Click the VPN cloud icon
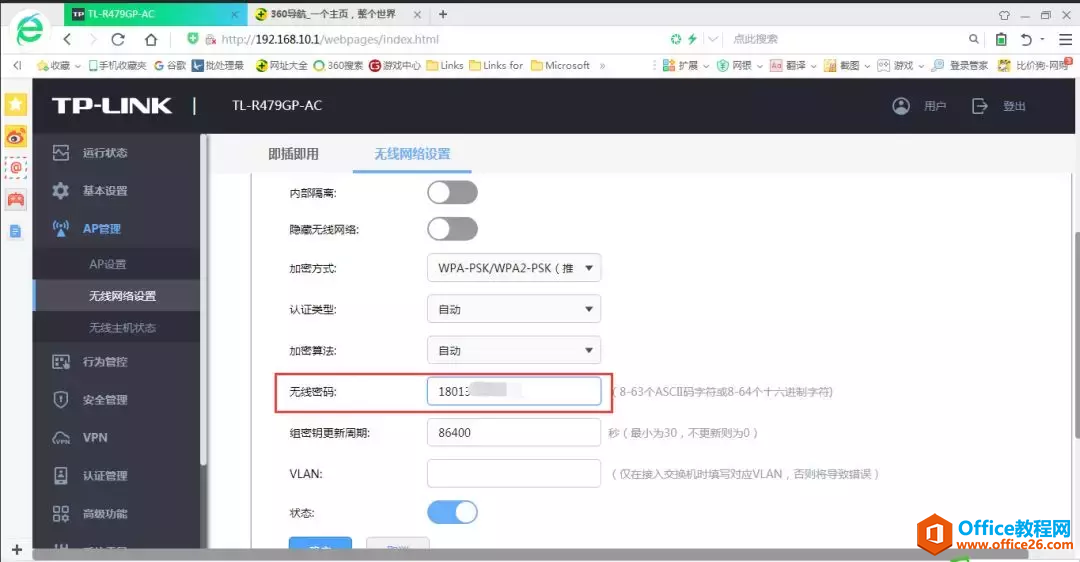Viewport: 1080px width, 562px height. [61, 437]
